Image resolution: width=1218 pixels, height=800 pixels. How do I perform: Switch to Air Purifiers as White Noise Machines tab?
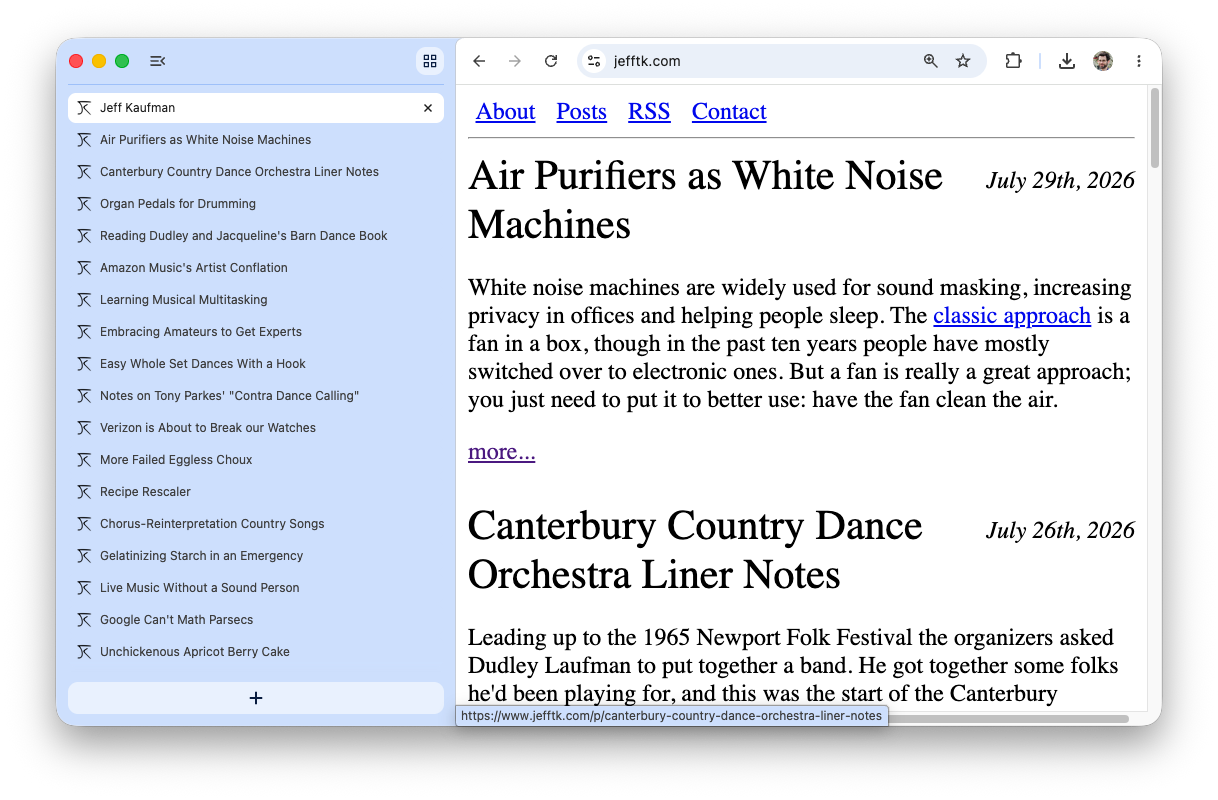(256, 140)
